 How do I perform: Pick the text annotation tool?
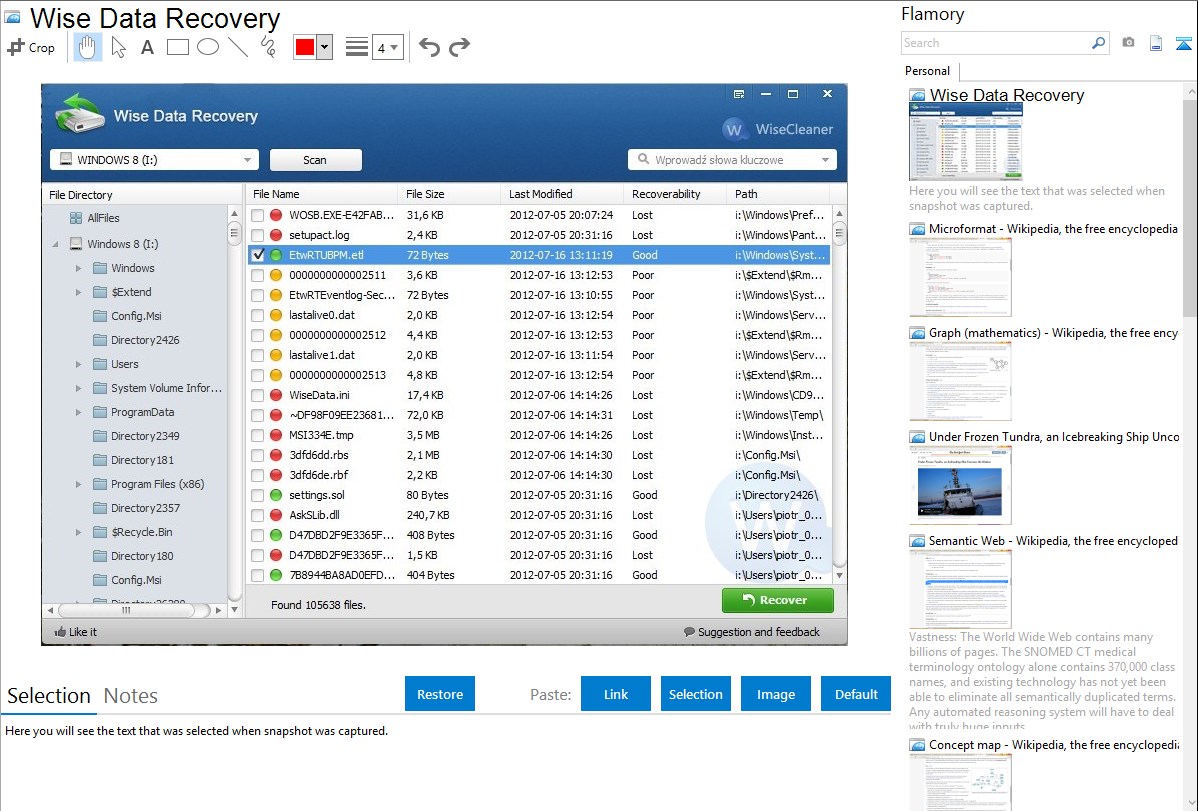147,47
